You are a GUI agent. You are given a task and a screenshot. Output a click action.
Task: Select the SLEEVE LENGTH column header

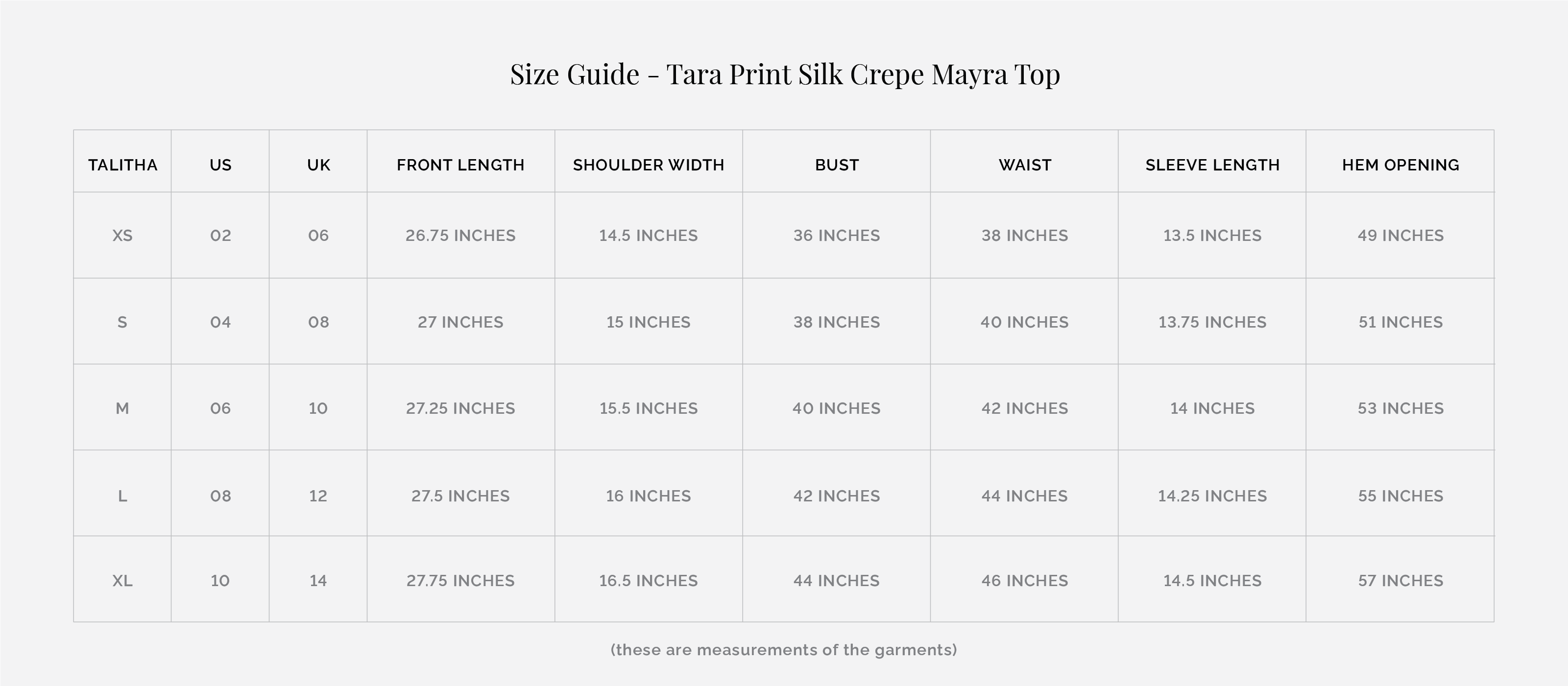[x=1212, y=165]
